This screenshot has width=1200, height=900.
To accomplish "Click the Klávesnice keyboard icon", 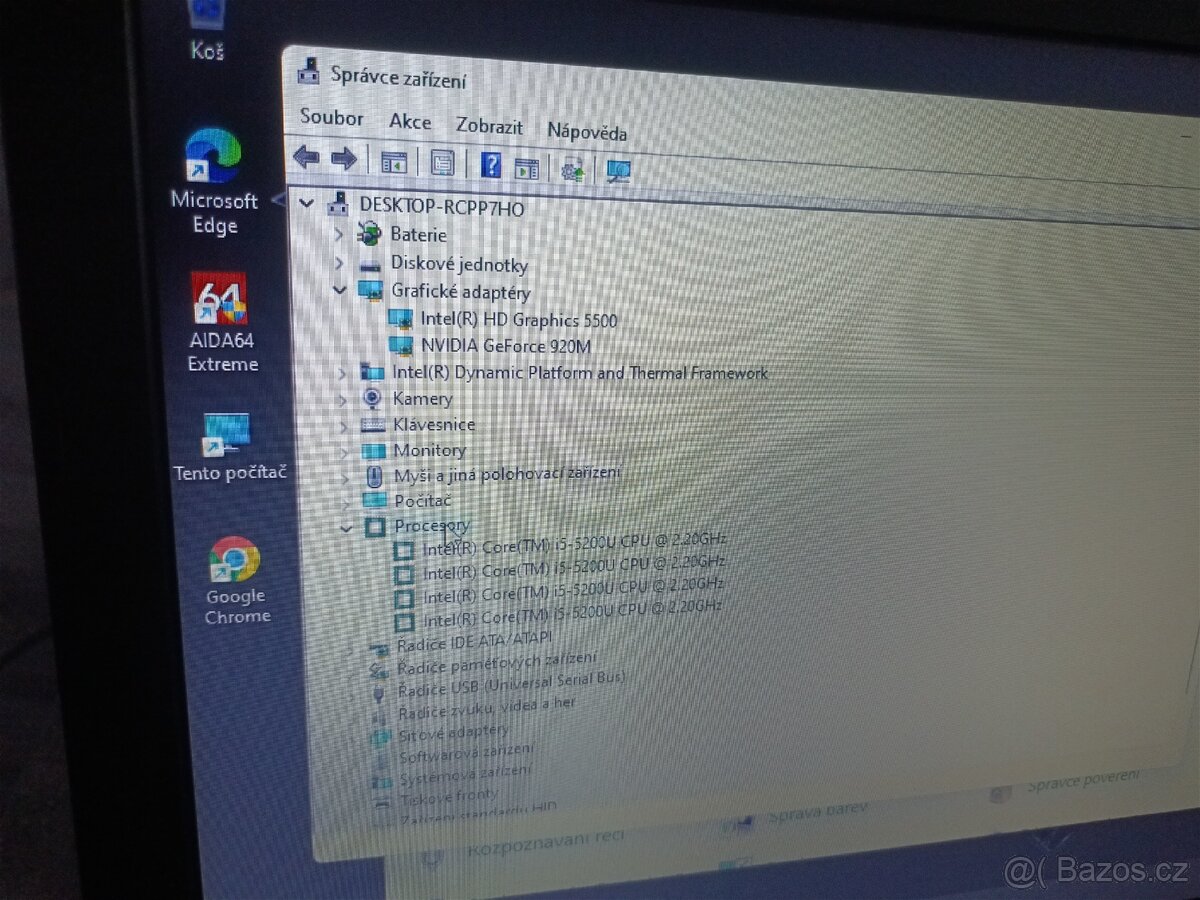I will pyautogui.click(x=373, y=425).
